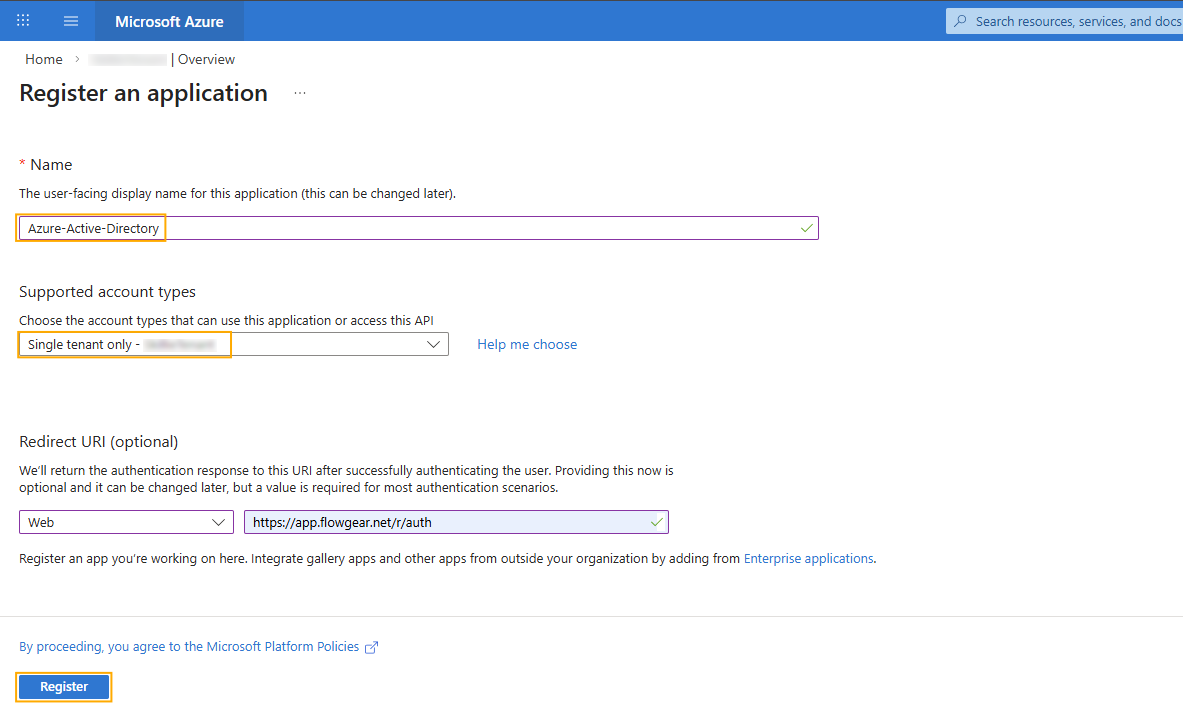
Task: Click the search magnifier icon
Action: (961, 21)
